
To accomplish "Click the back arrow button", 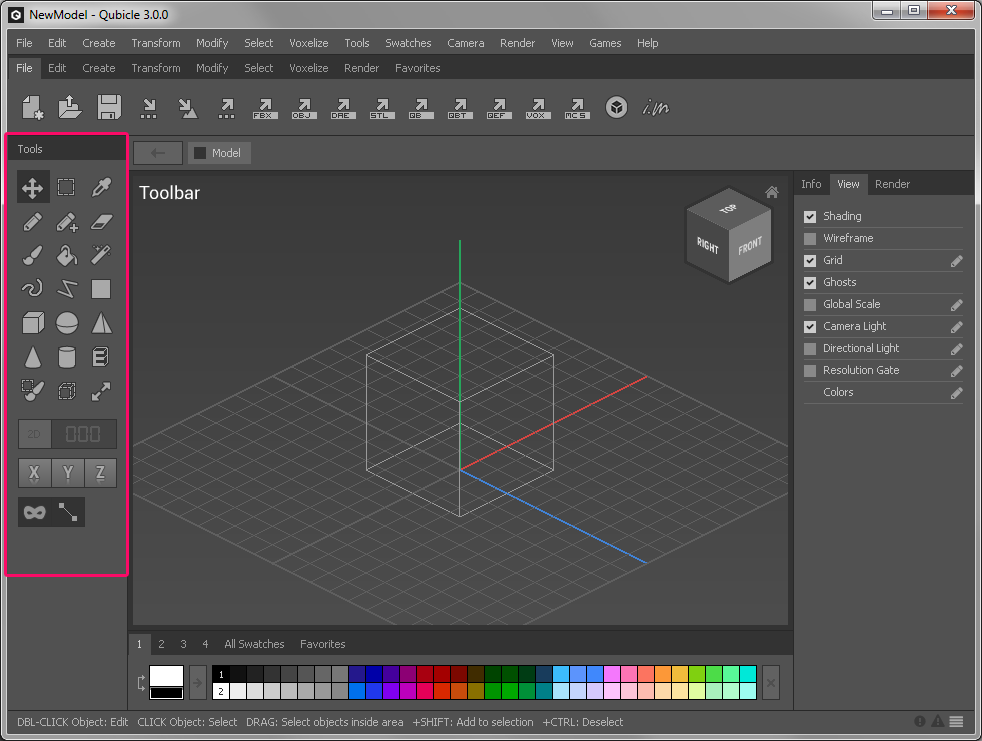I will point(158,153).
